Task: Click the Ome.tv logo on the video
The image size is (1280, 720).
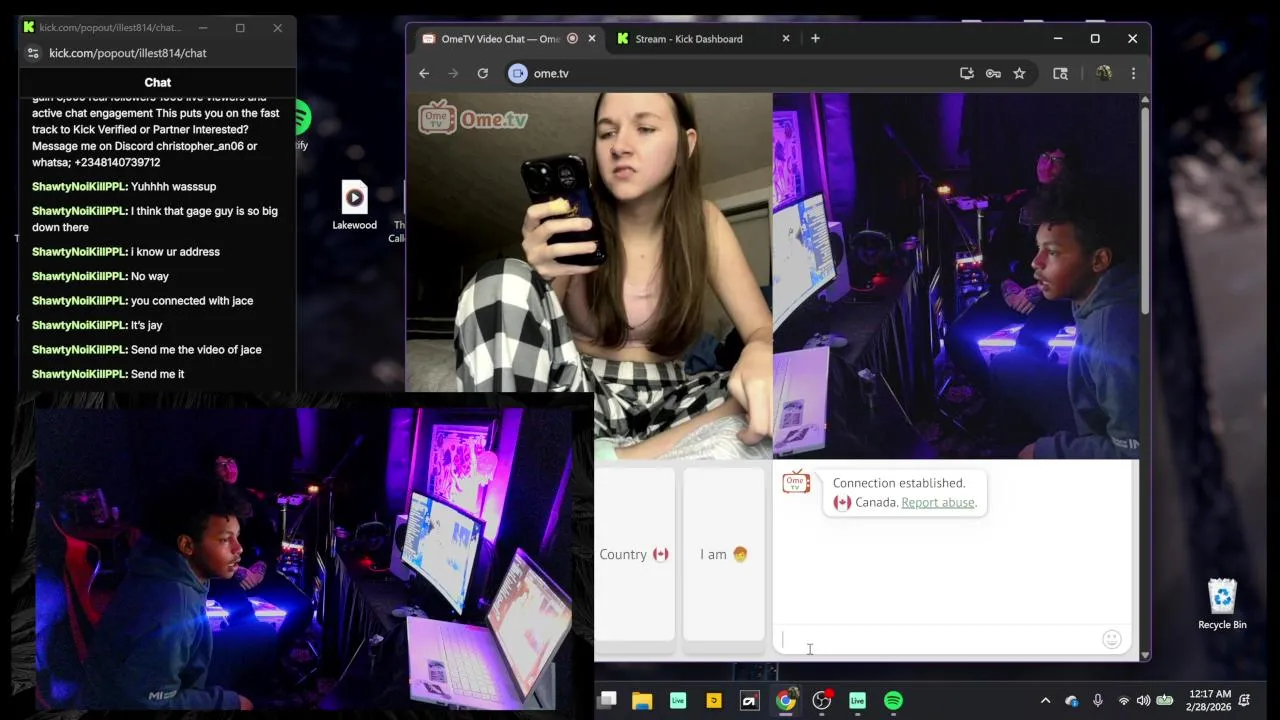Action: 473,118
